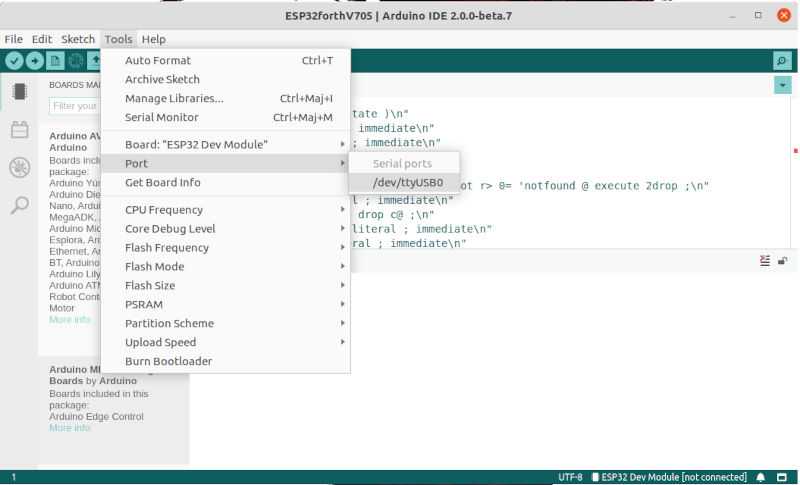Choose Get Board Info from Tools menu
The image size is (800, 485).
162,183
